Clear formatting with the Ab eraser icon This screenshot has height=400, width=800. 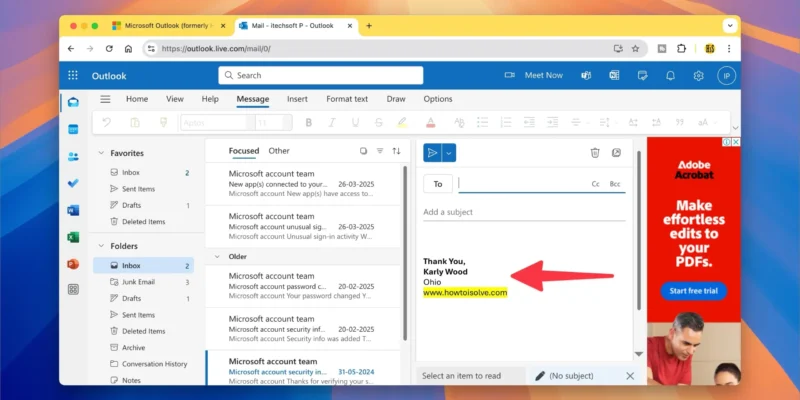coord(459,122)
